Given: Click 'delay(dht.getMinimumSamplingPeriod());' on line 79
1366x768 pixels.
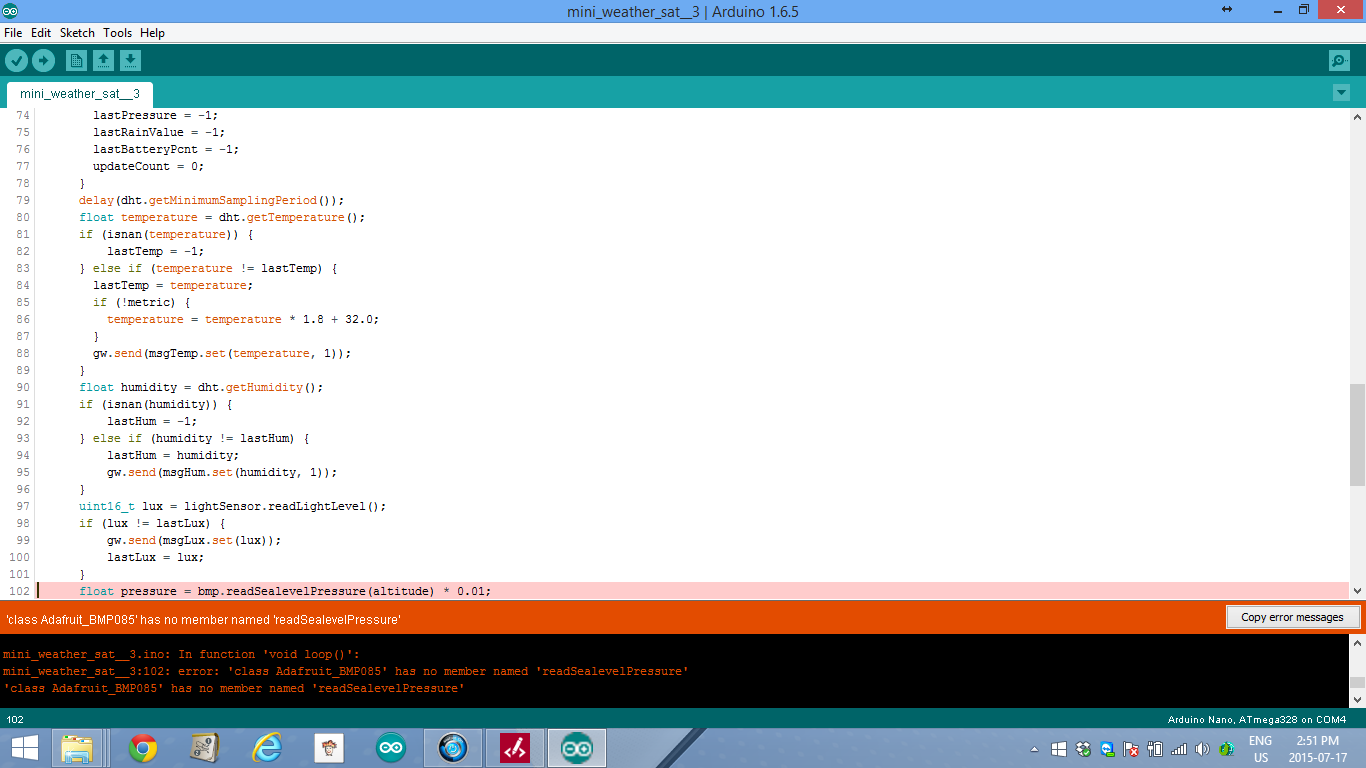Looking at the screenshot, I should pyautogui.click(x=212, y=200).
